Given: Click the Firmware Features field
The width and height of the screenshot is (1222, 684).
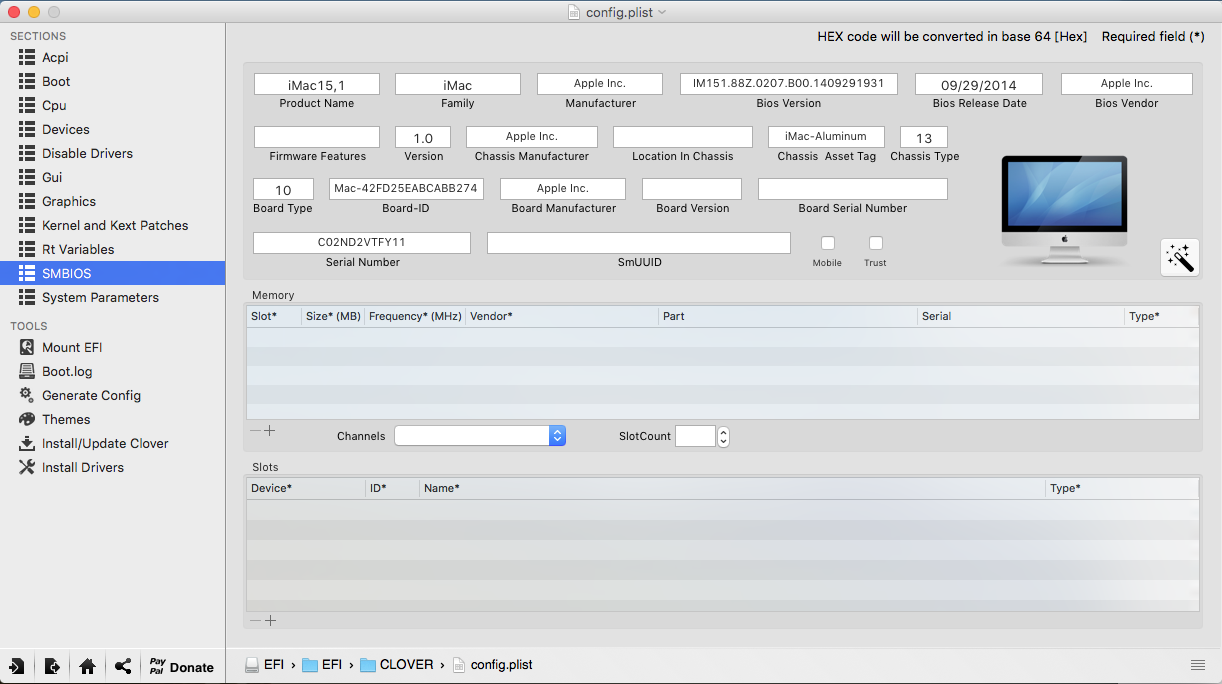Looking at the screenshot, I should tap(317, 137).
